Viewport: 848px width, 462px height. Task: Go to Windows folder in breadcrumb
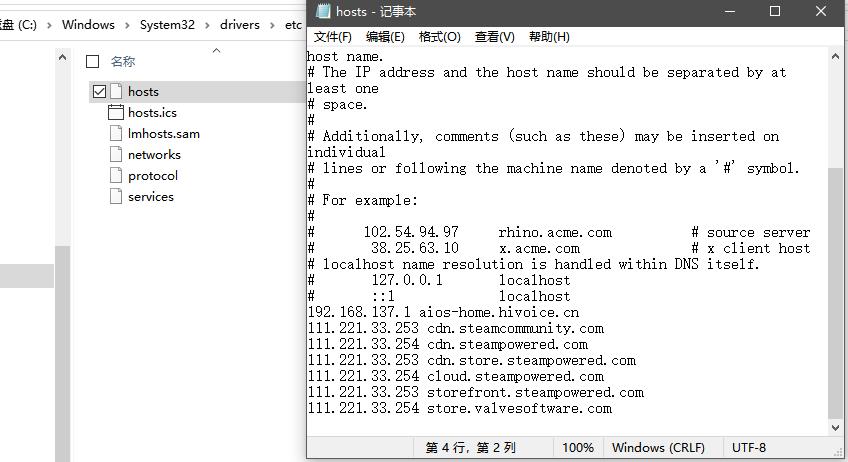(88, 25)
